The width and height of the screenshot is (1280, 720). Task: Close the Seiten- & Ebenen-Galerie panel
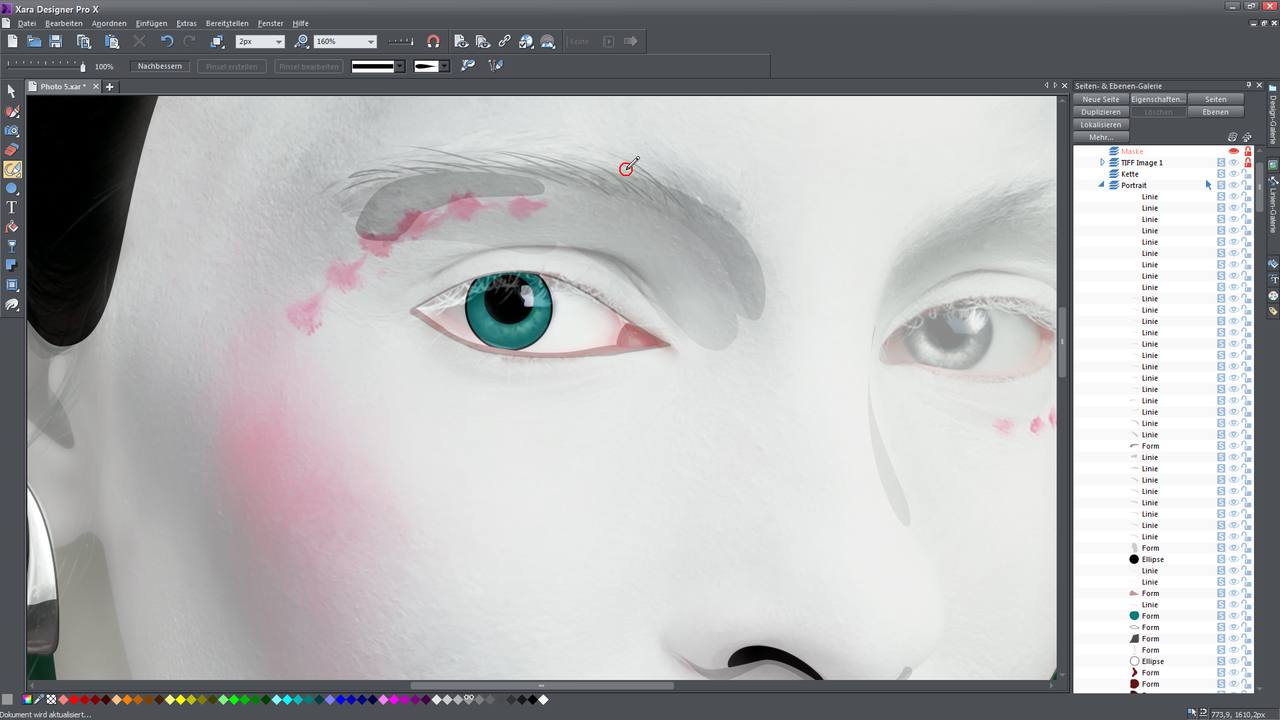coord(1259,86)
